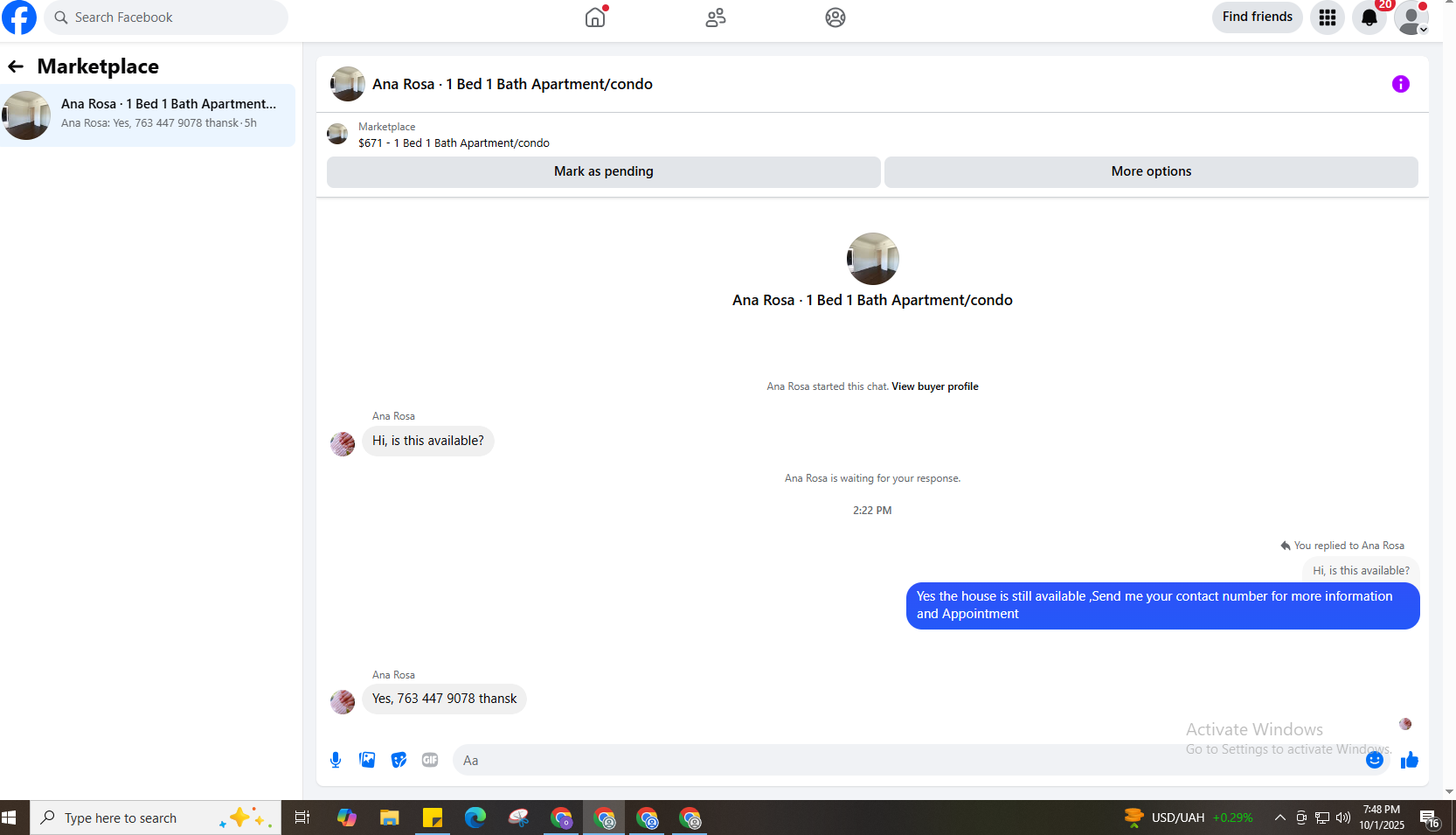The width and height of the screenshot is (1456, 835).
Task: Open the notifications bell
Action: tap(1369, 17)
